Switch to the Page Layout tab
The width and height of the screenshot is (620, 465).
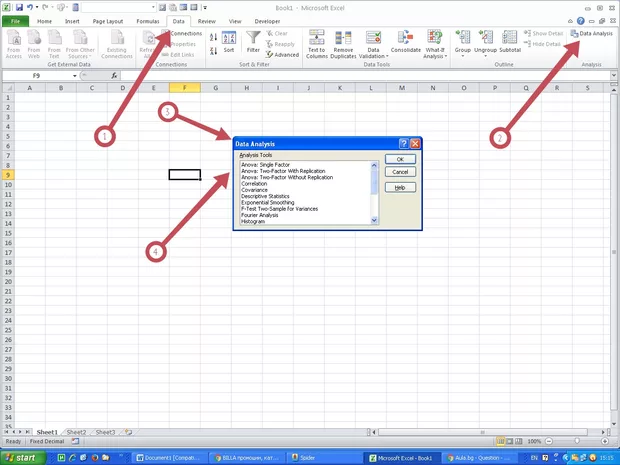coord(108,21)
